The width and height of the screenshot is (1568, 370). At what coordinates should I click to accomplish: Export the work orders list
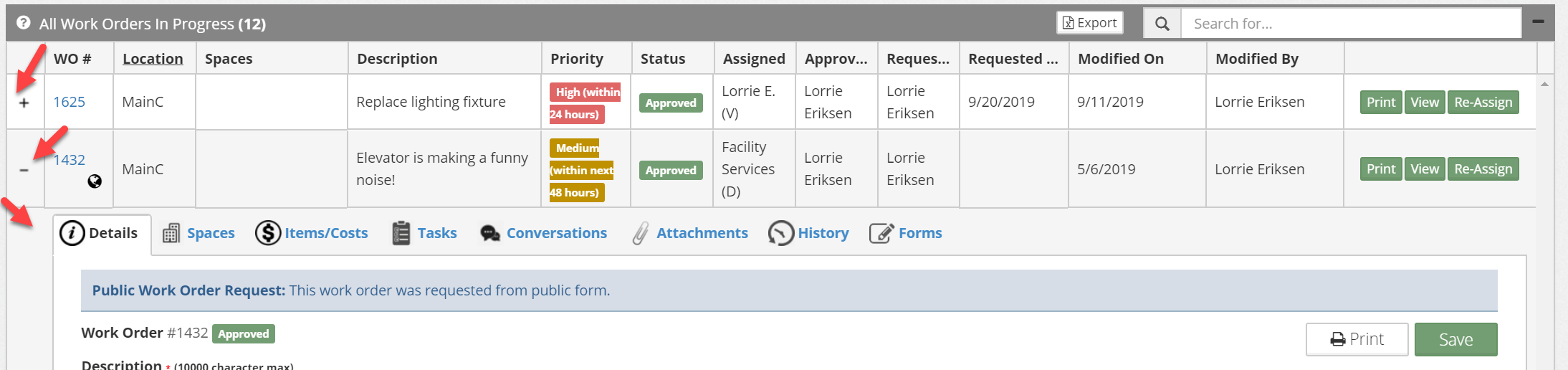(1089, 23)
